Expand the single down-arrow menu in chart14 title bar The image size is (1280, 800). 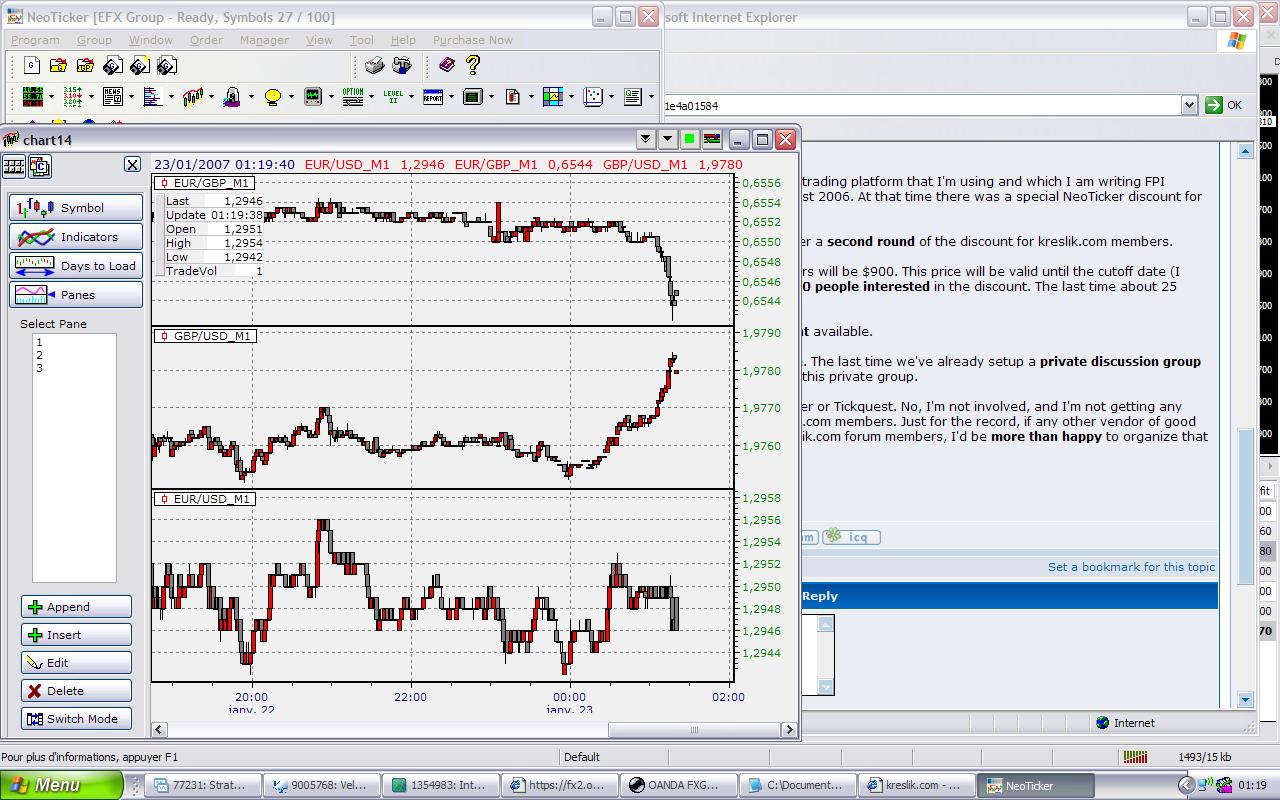[667, 139]
